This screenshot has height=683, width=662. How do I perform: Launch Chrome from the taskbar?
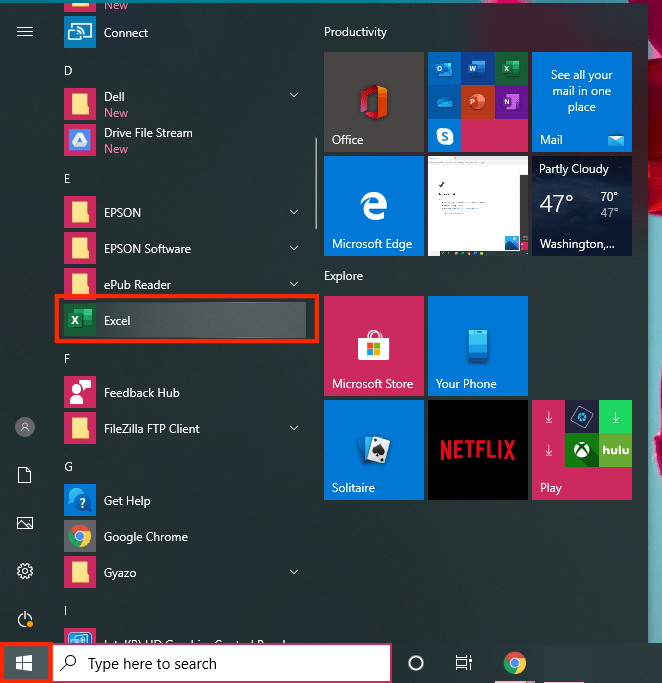515,663
